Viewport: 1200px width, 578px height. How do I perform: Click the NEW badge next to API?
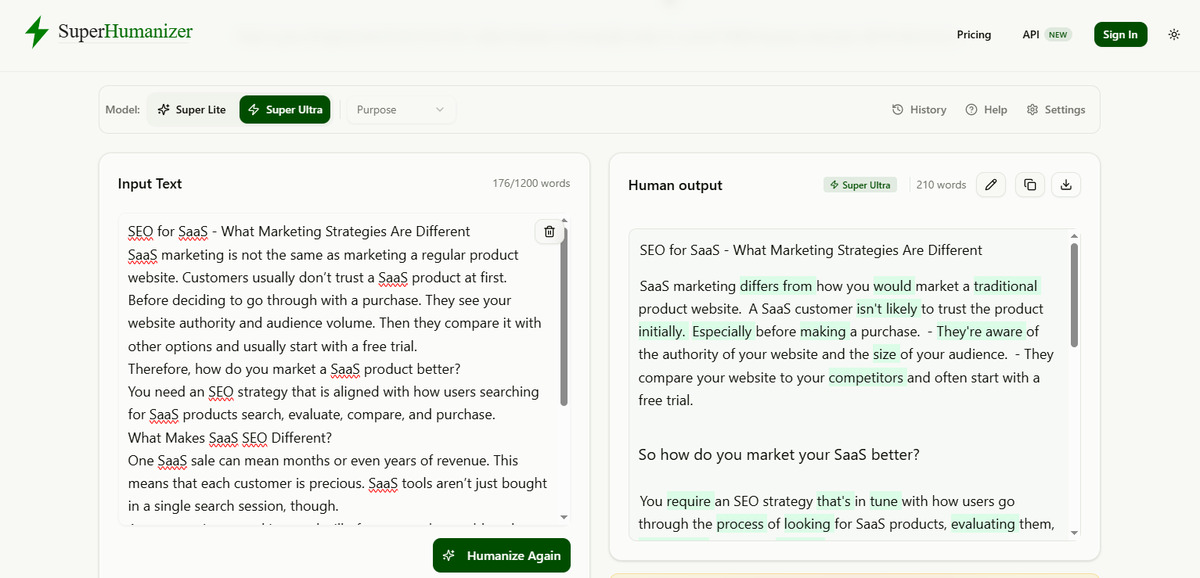coord(1058,34)
